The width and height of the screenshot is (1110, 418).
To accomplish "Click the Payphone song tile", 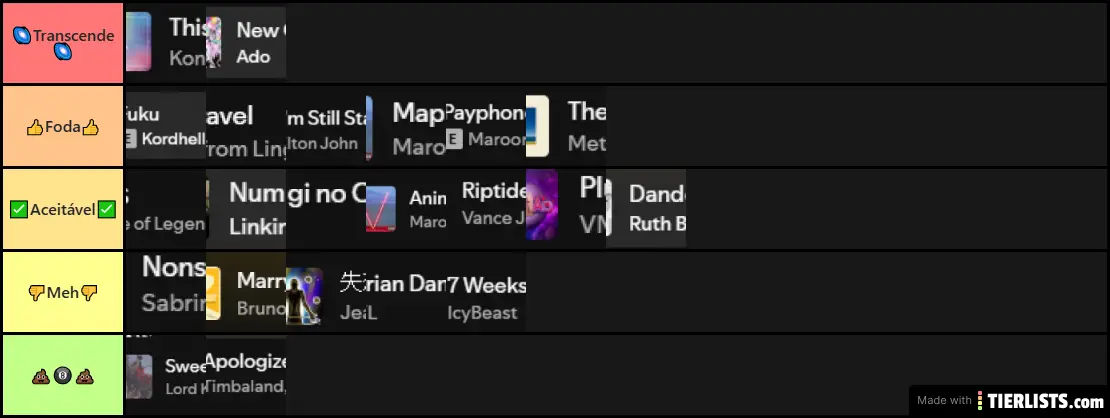I will 485,127.
